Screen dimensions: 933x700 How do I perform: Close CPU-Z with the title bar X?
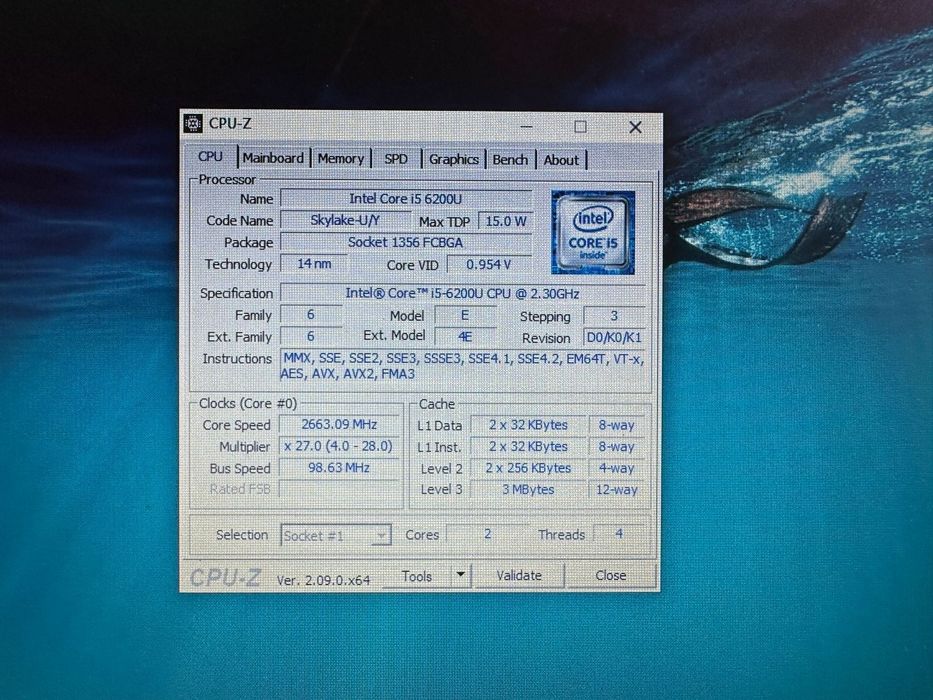635,127
